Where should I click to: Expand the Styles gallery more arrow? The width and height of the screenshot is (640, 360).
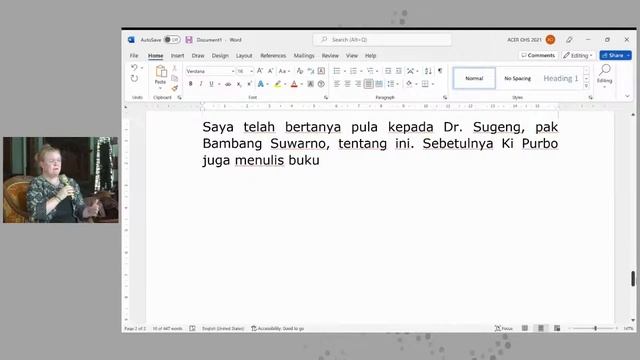(587, 86)
